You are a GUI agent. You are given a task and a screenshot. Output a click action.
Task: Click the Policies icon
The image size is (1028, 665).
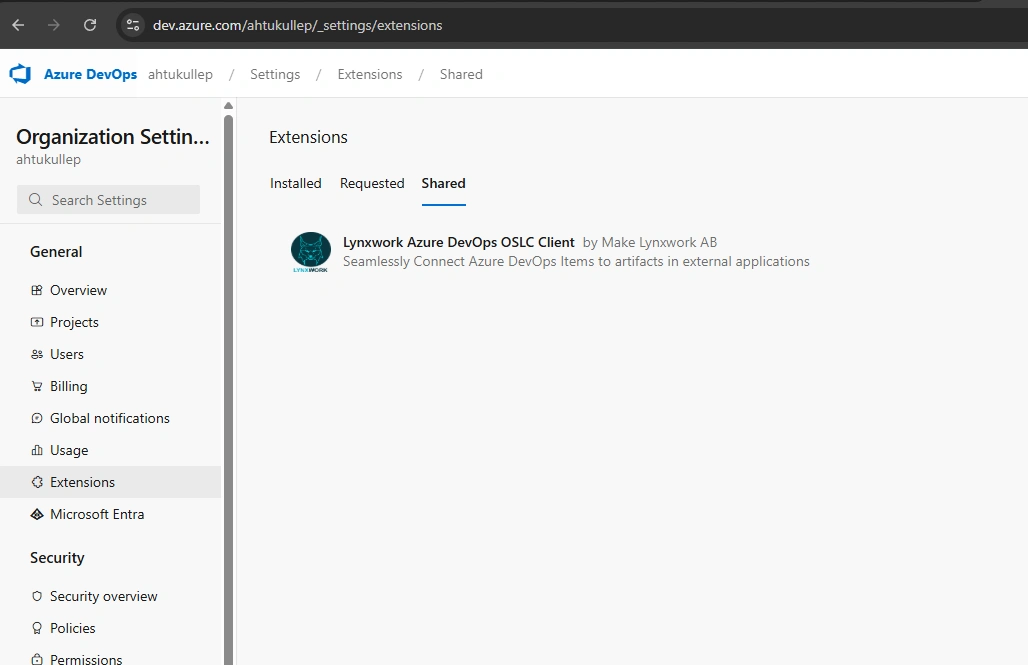pos(37,628)
